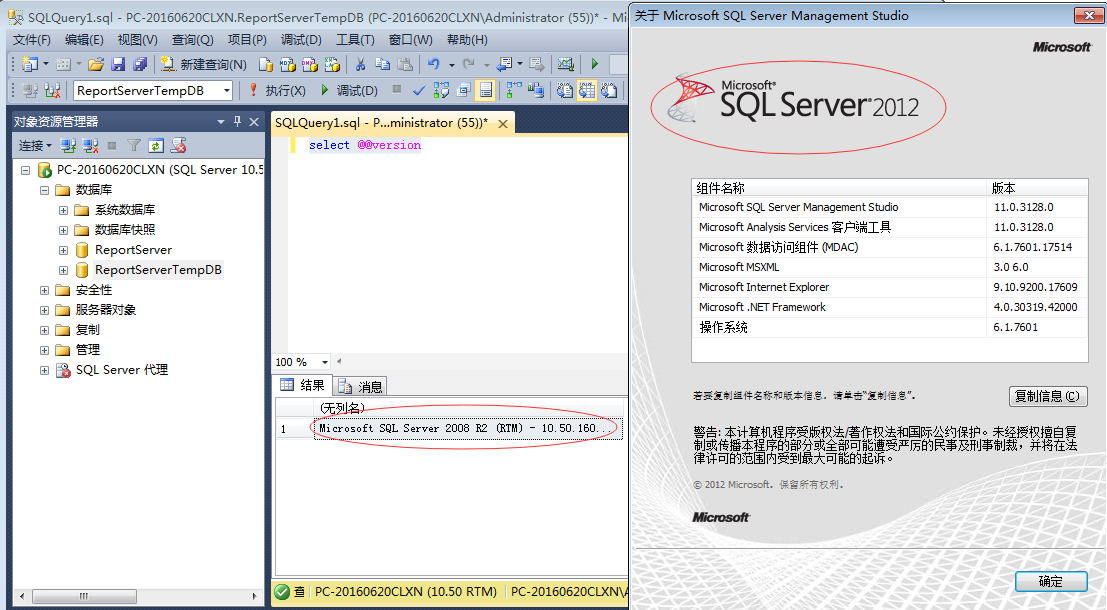Image resolution: width=1107 pixels, height=610 pixels.
Task: Click the Change Connection icon
Action: pyautogui.click(x=52, y=90)
